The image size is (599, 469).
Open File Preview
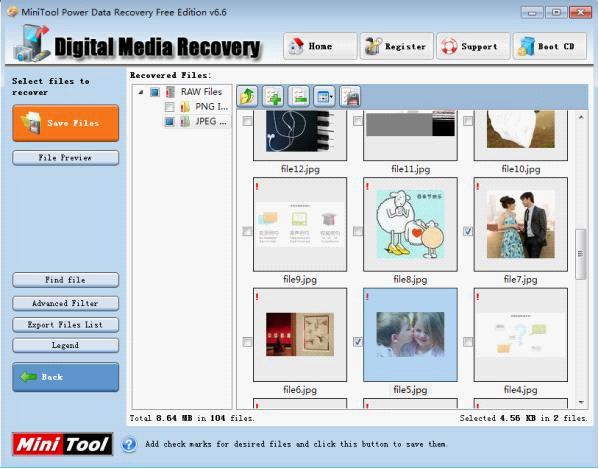point(66,157)
